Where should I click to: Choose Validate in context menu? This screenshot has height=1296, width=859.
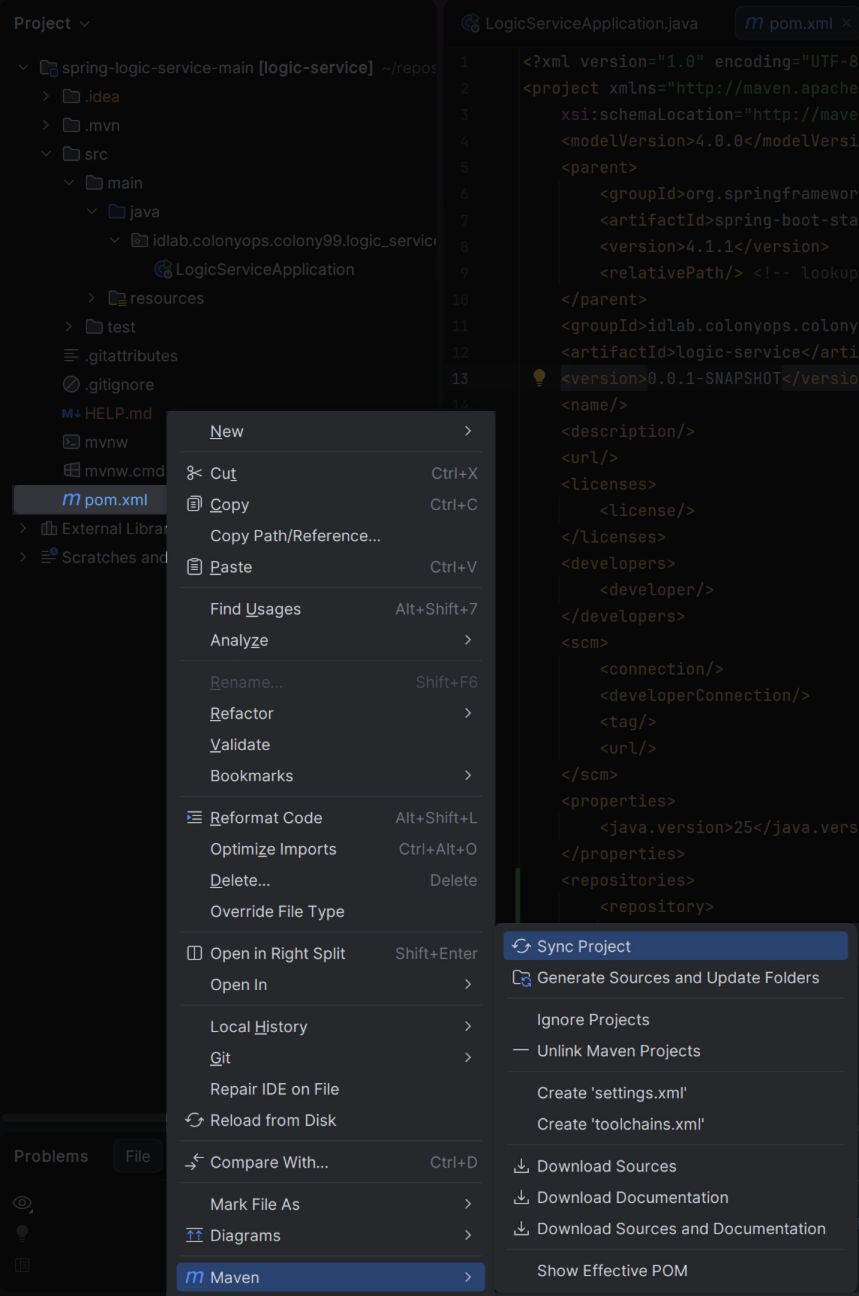[x=331, y=744]
